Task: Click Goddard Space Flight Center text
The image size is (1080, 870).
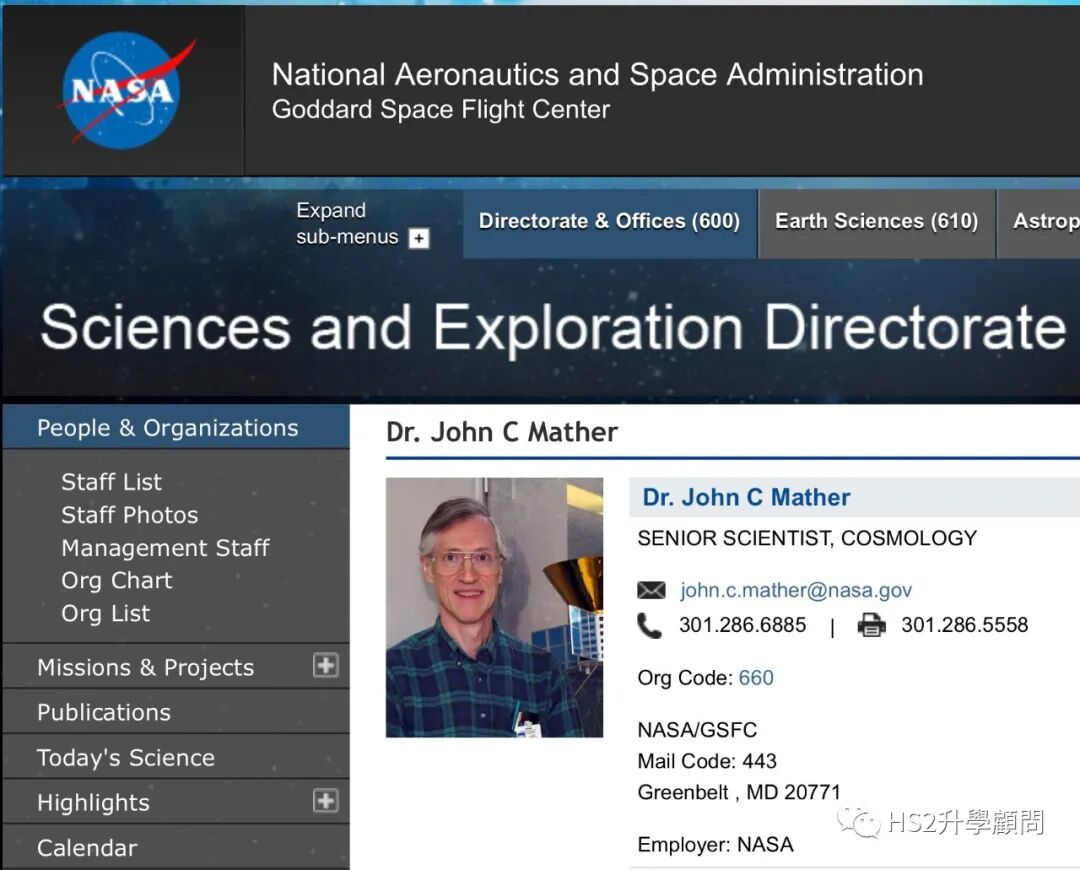Action: [441, 110]
